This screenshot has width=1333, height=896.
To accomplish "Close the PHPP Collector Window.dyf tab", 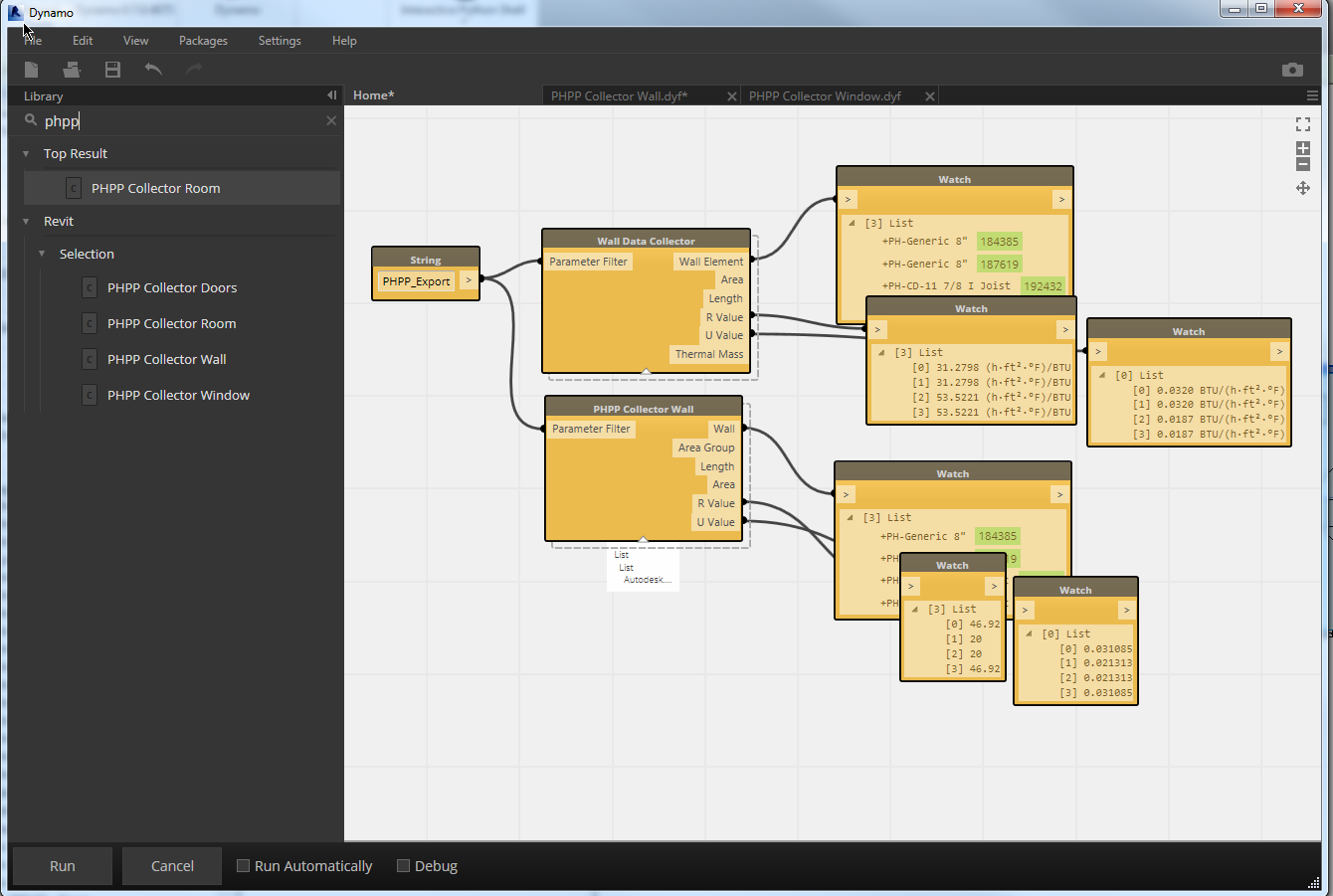I will click(x=930, y=96).
